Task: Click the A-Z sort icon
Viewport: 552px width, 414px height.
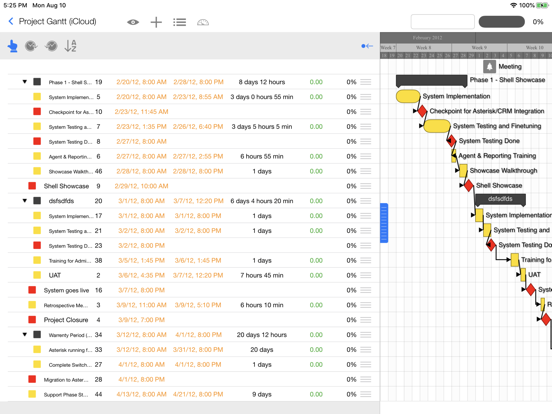Action: [x=70, y=46]
